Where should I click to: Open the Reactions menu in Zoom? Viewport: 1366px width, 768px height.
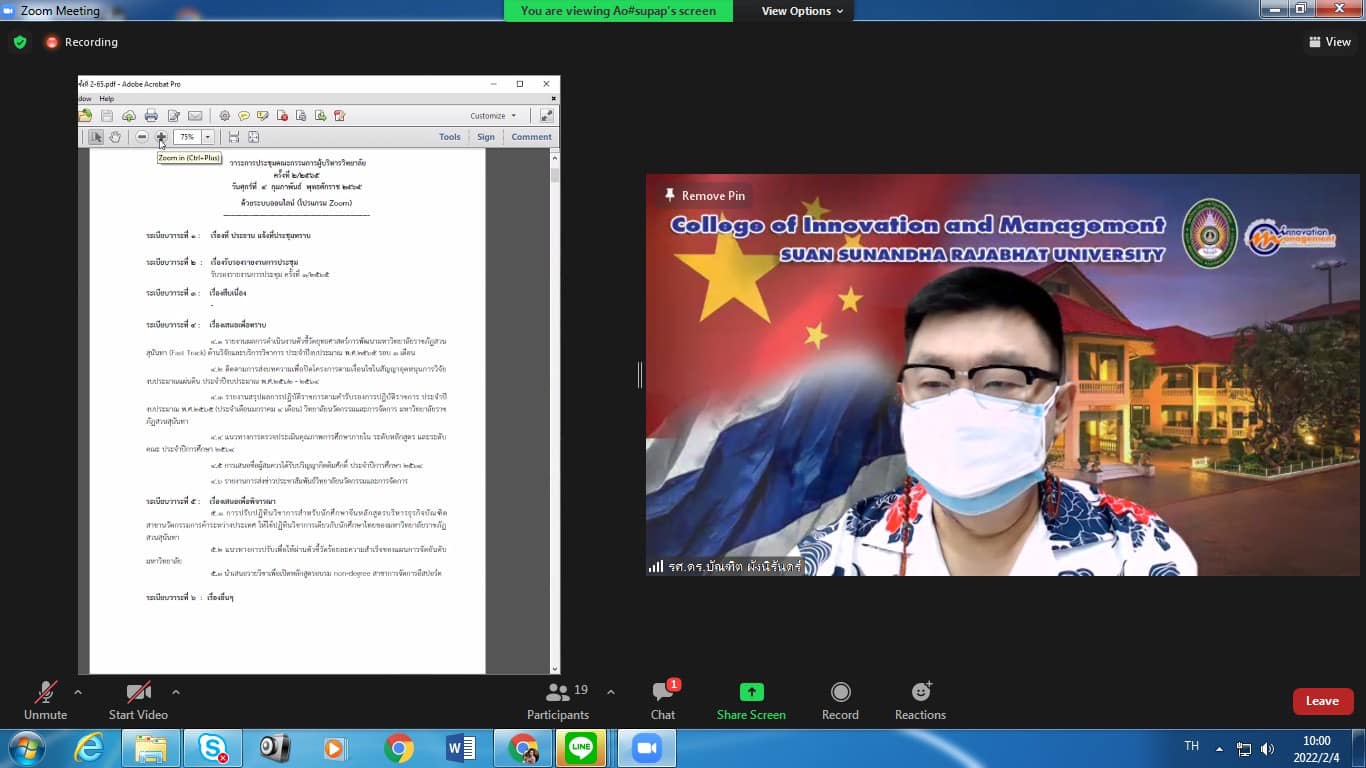tap(920, 700)
